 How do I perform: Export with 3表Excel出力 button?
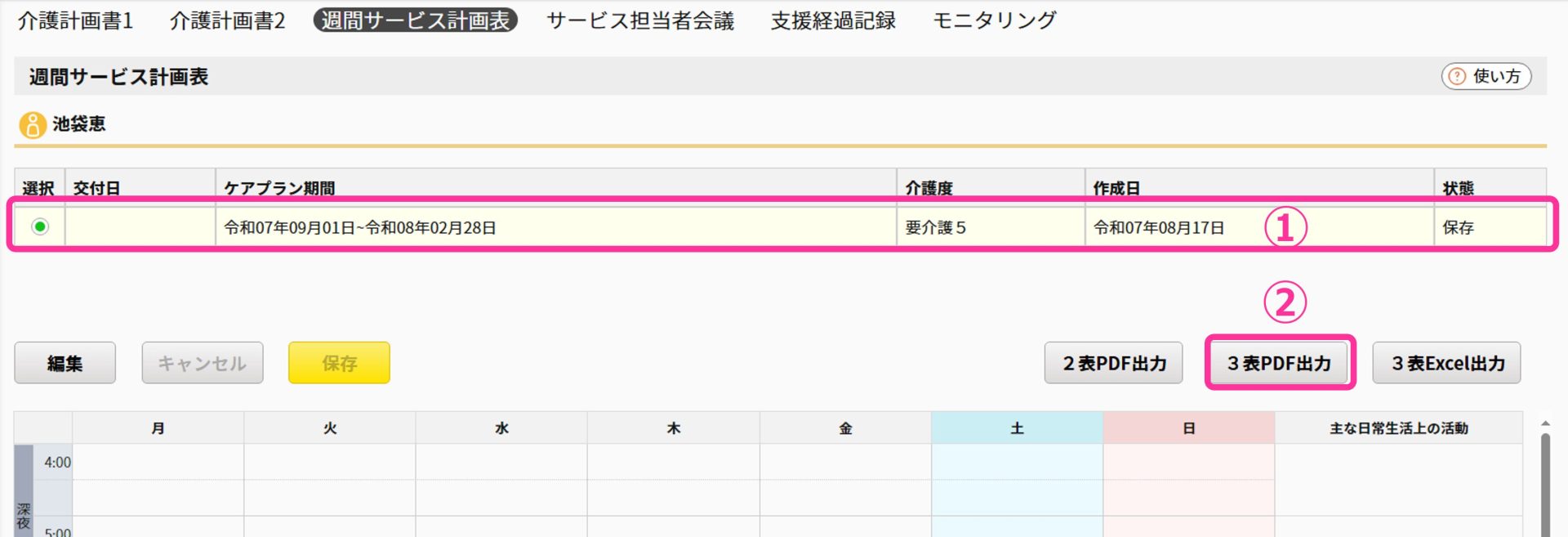(1446, 363)
